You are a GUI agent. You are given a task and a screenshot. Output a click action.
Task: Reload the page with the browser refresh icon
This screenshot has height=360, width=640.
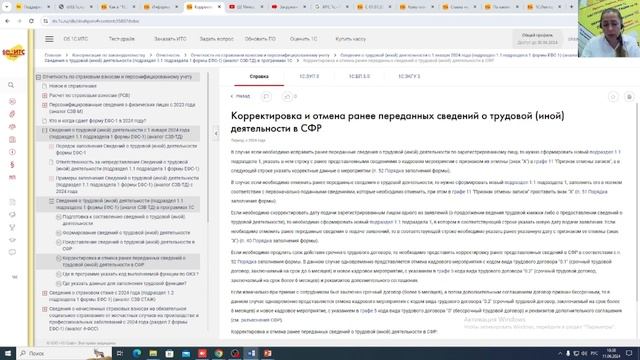(31, 21)
